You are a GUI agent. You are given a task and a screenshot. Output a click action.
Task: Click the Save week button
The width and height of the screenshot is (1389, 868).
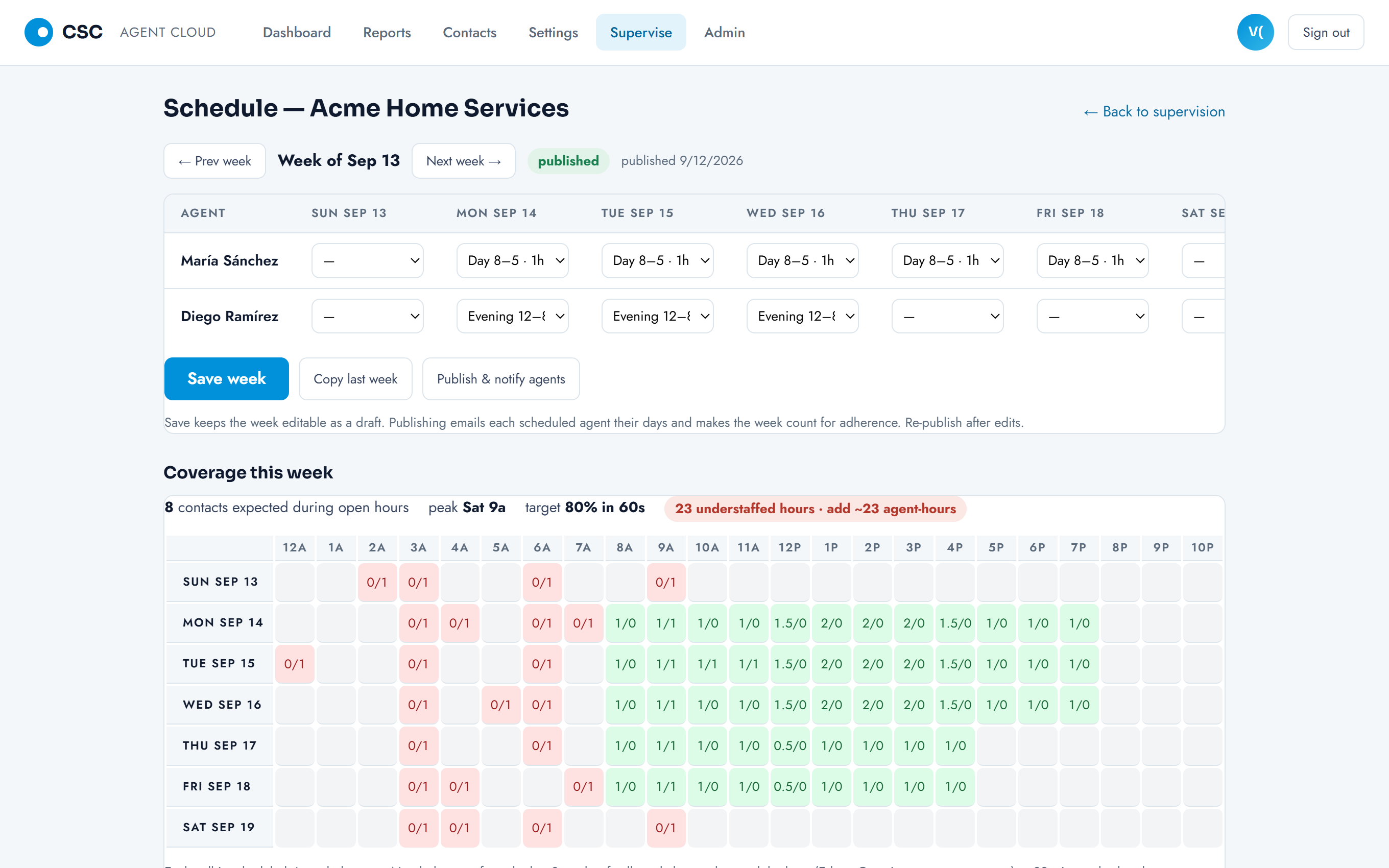point(226,379)
